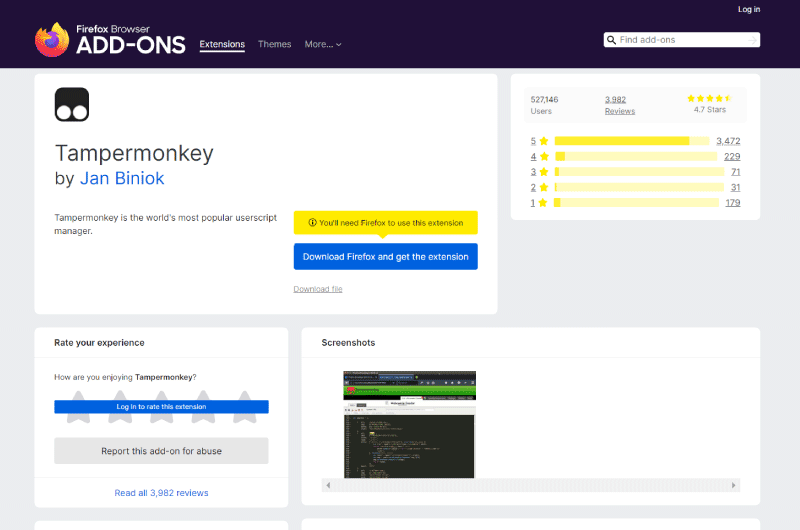Click the 4.7 Stars rating icons
The image size is (800, 530).
(x=710, y=98)
